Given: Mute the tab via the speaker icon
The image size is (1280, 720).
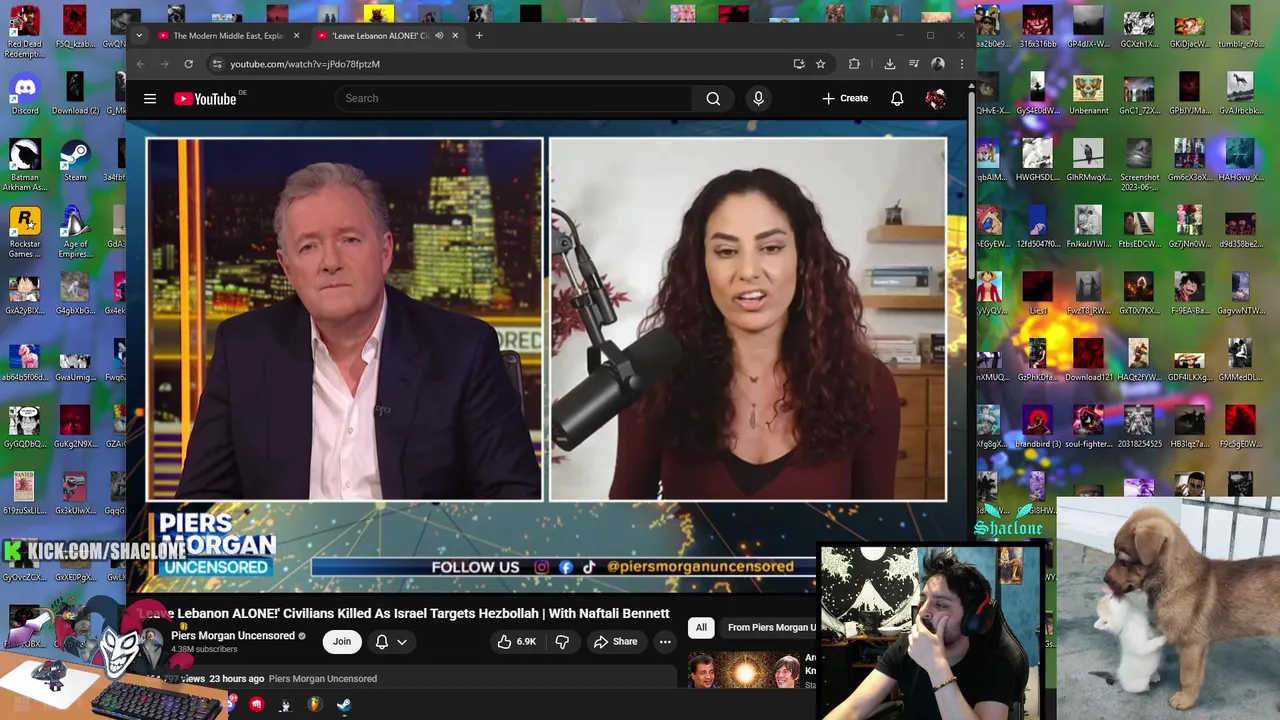Looking at the screenshot, I should point(439,36).
